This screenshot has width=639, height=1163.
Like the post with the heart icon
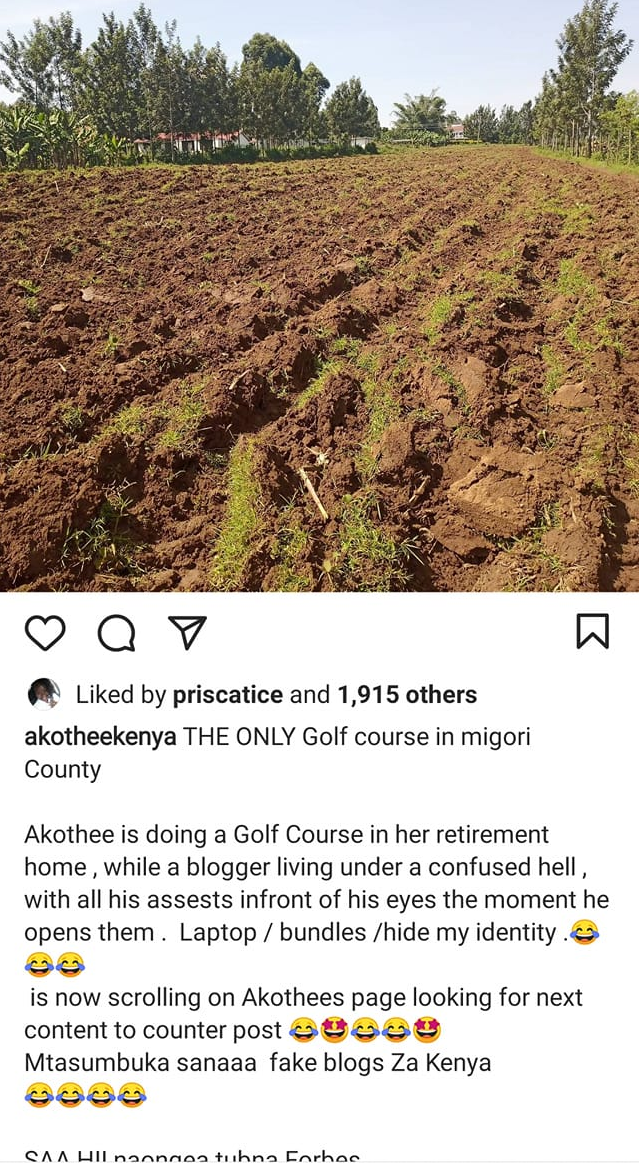coord(45,632)
